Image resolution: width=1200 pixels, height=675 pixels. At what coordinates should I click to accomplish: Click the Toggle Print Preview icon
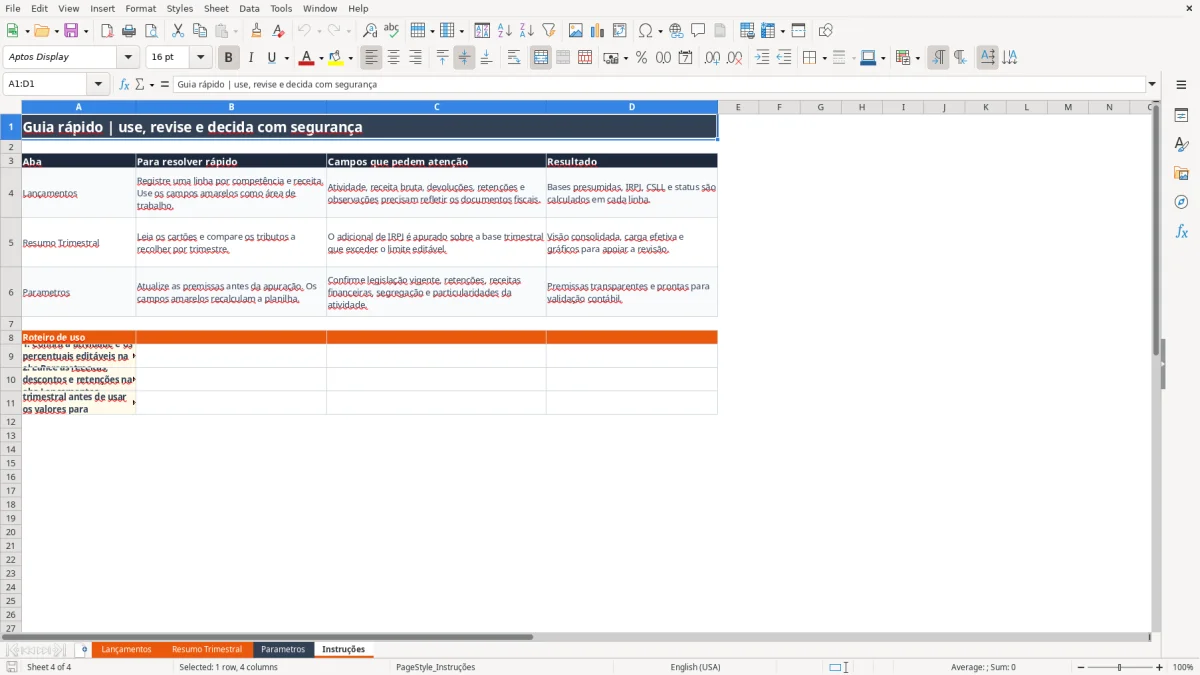(151, 31)
